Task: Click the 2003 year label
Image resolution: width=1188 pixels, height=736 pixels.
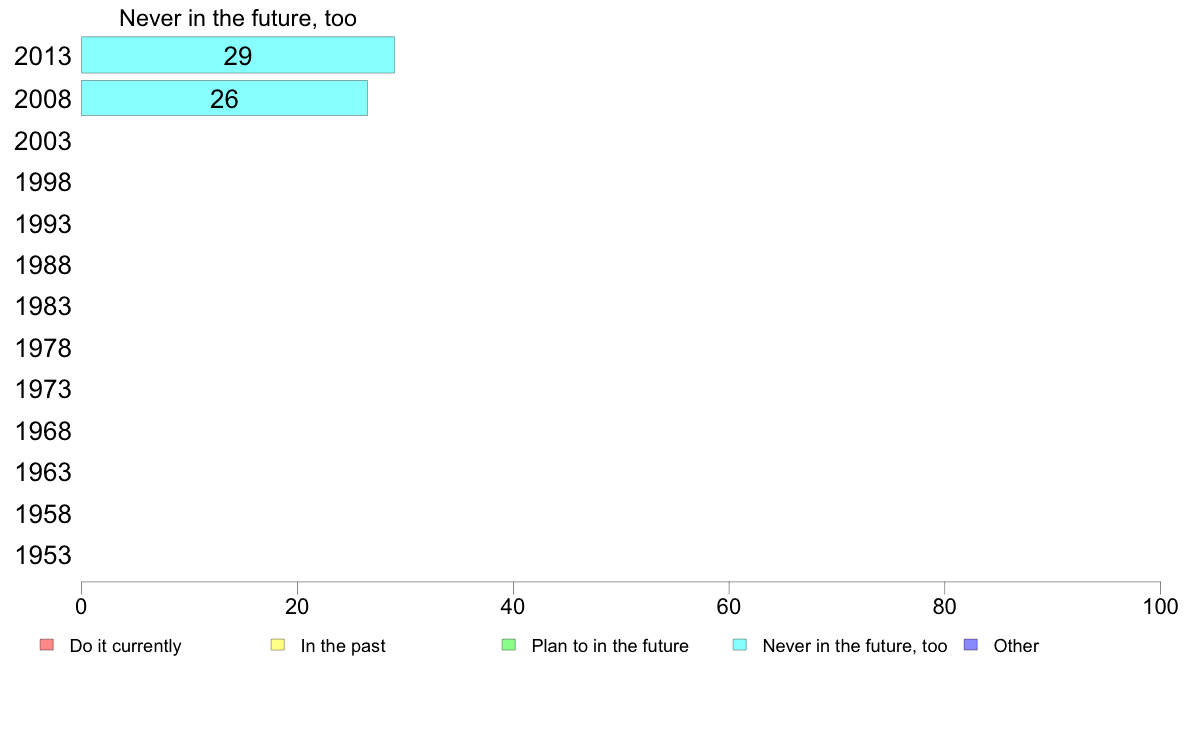Action: [42, 141]
